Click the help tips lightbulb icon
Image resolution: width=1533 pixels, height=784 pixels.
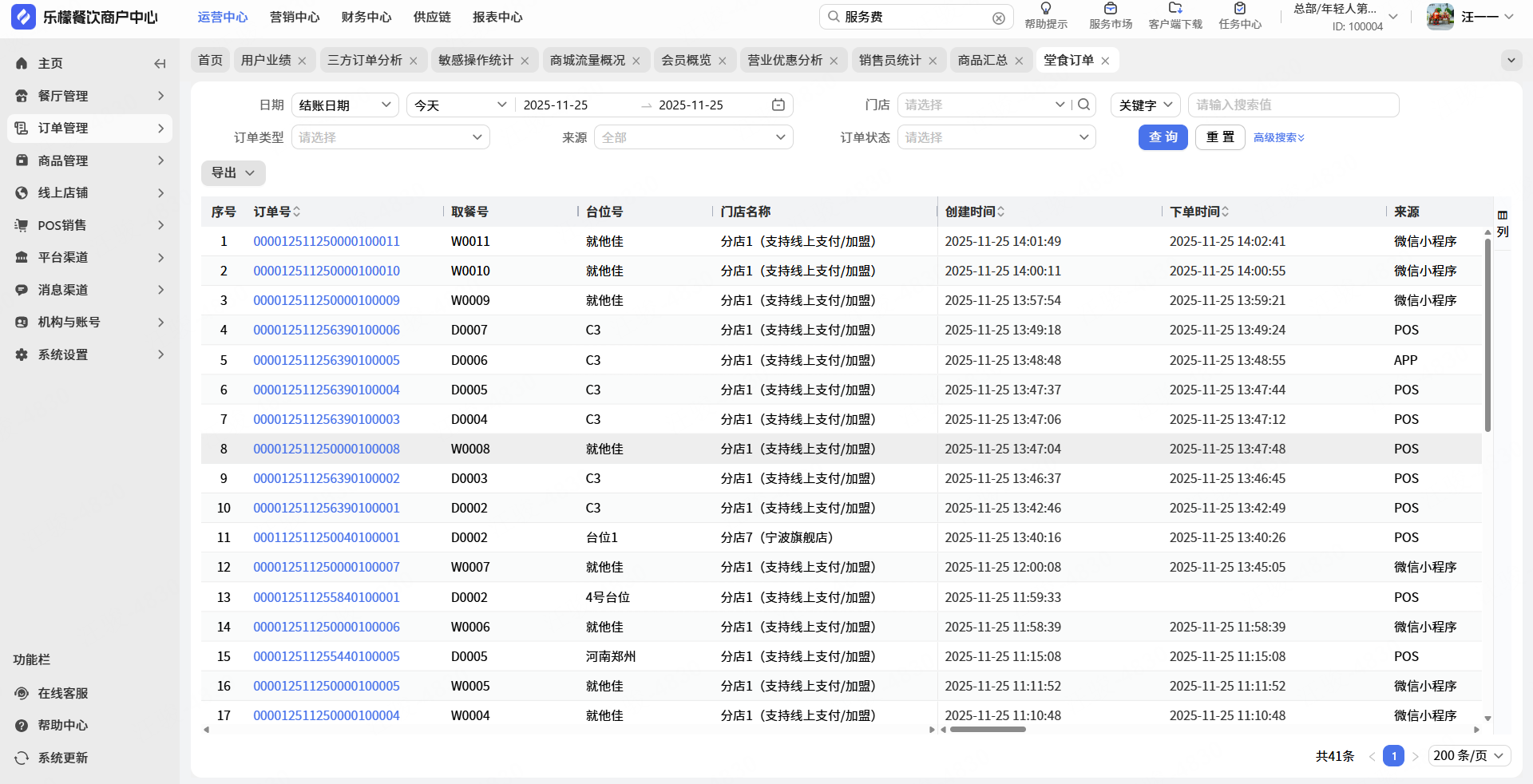[x=1046, y=9]
